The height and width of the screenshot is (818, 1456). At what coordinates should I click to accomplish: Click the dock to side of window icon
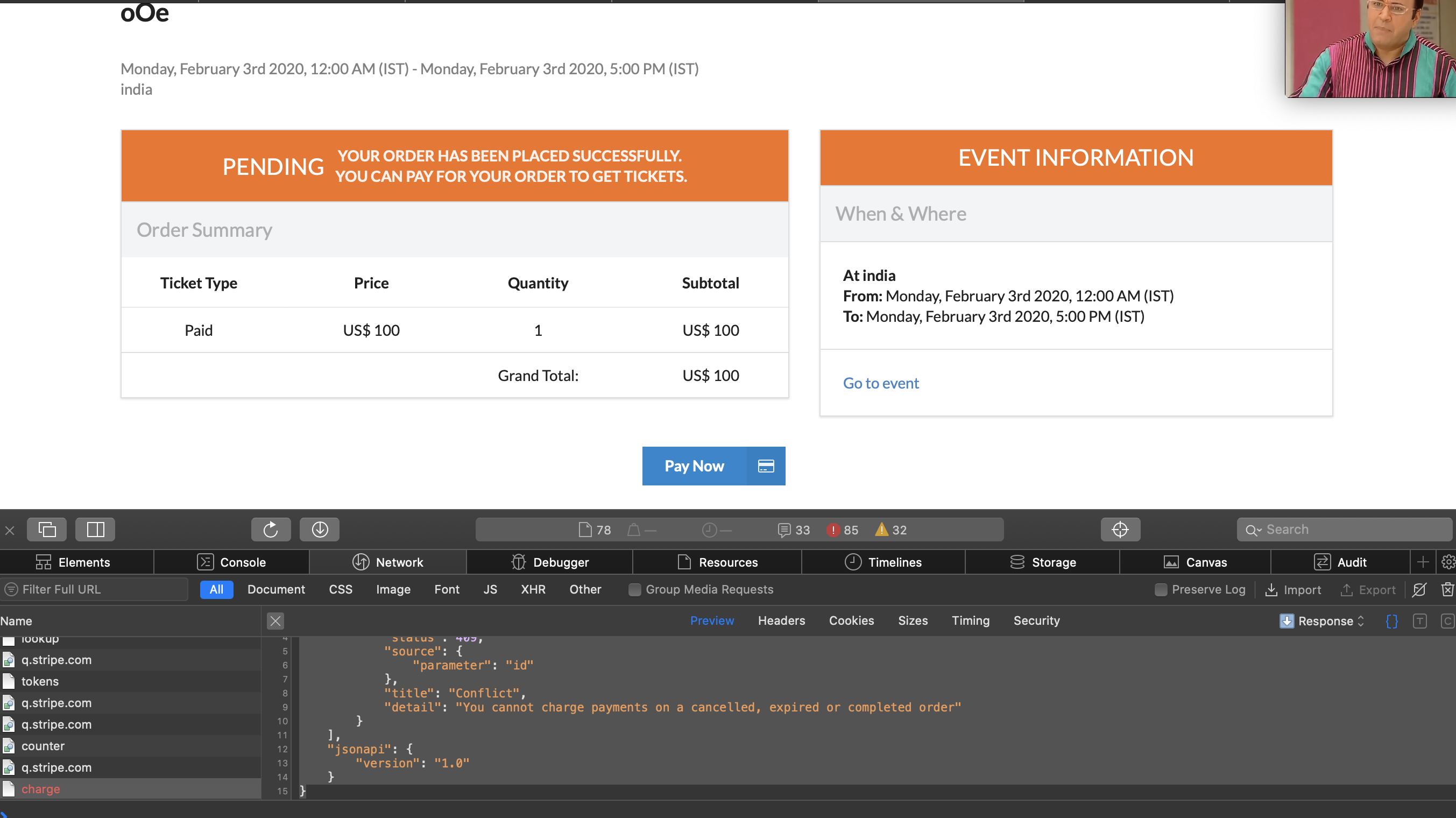pos(95,529)
